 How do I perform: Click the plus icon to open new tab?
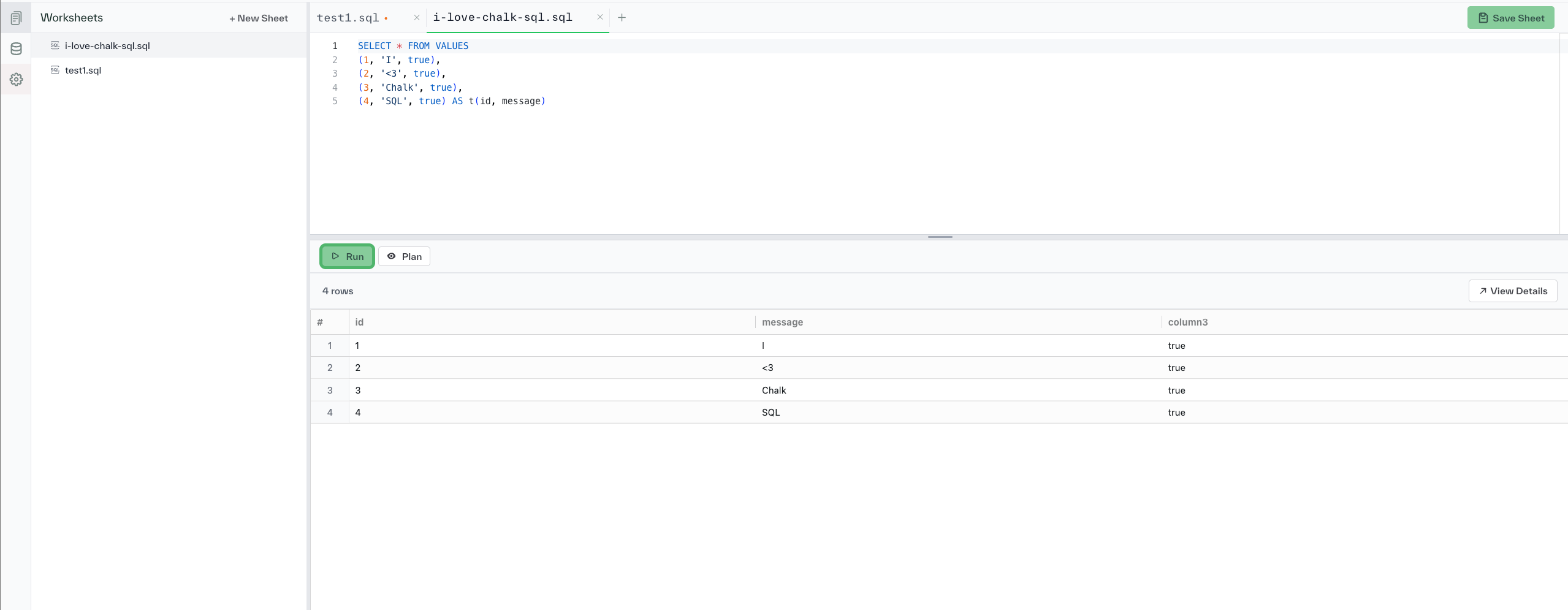[622, 17]
